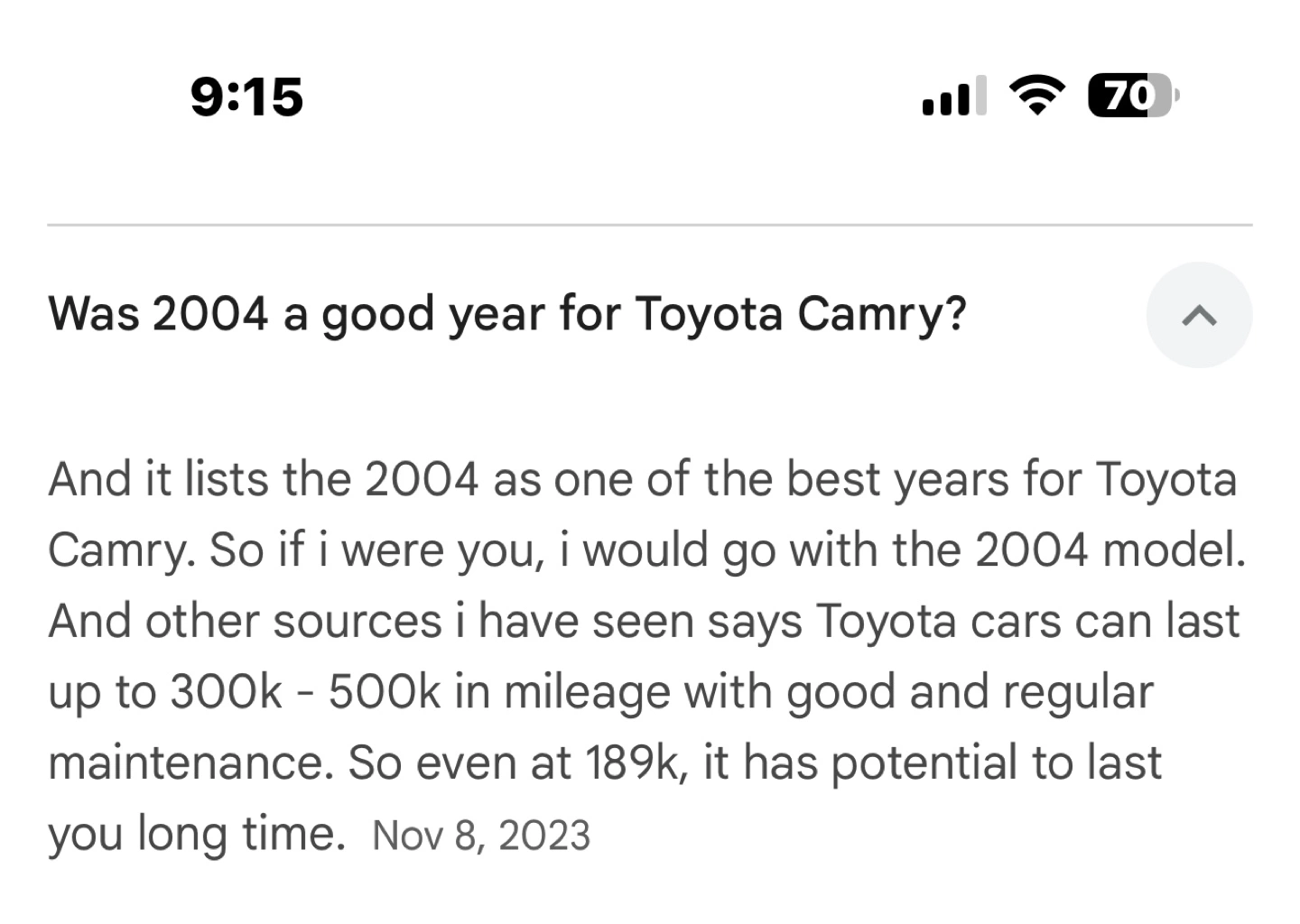
Task: Tap the 9:15 clock in status bar
Action: coord(246,97)
